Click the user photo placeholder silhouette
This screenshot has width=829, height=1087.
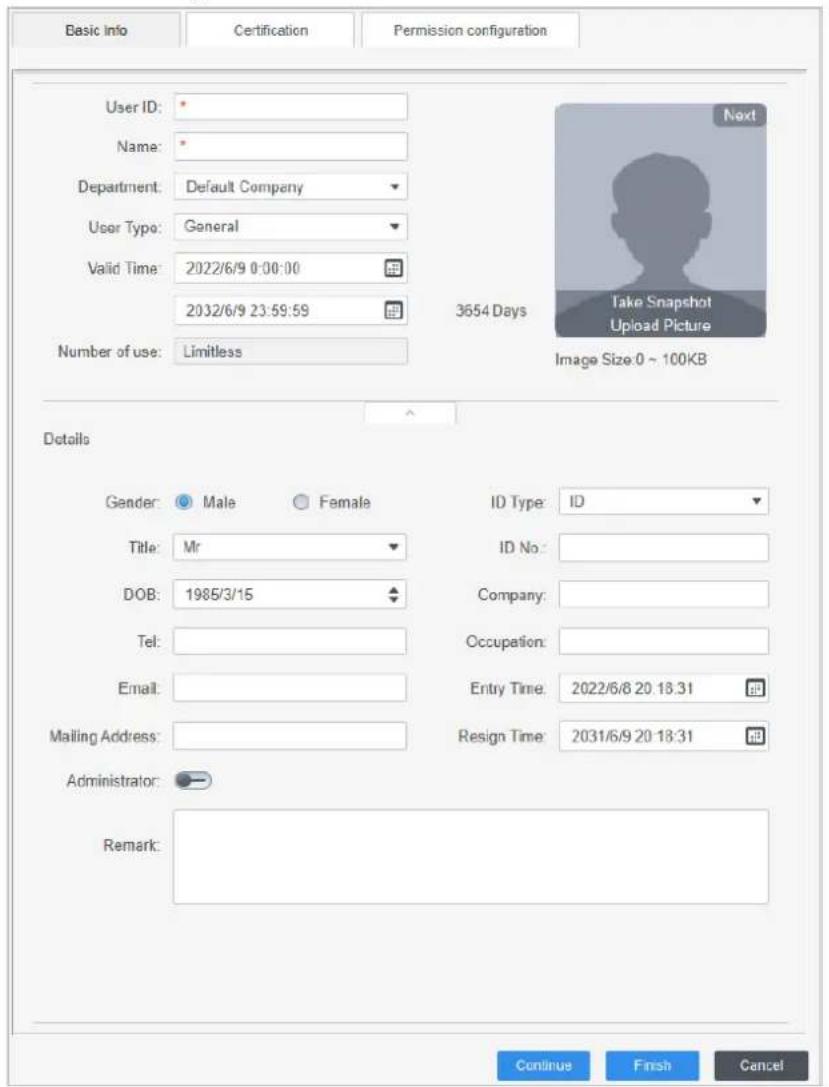661,222
